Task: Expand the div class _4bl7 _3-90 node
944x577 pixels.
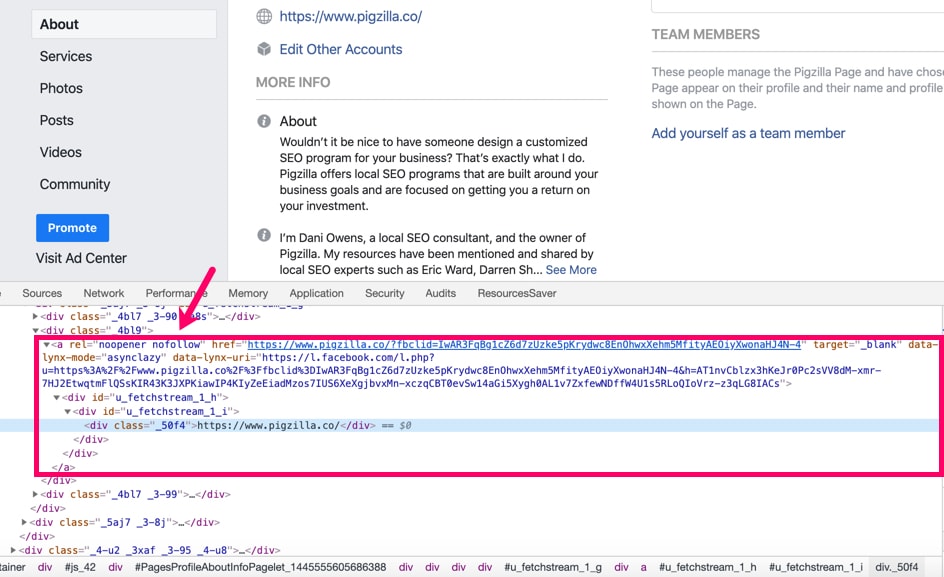Action: pyautogui.click(x=36, y=316)
